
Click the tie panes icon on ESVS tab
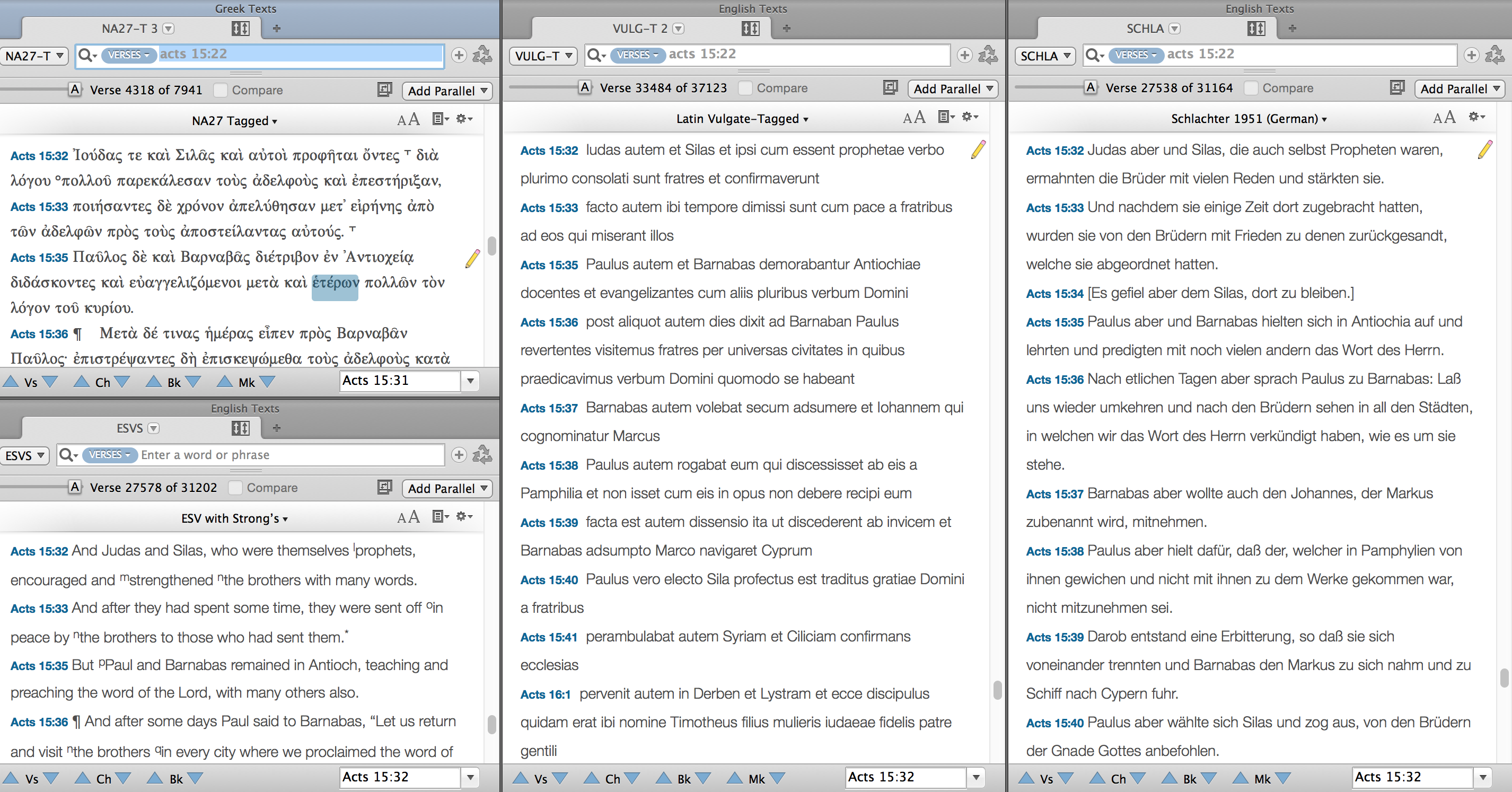click(240, 428)
